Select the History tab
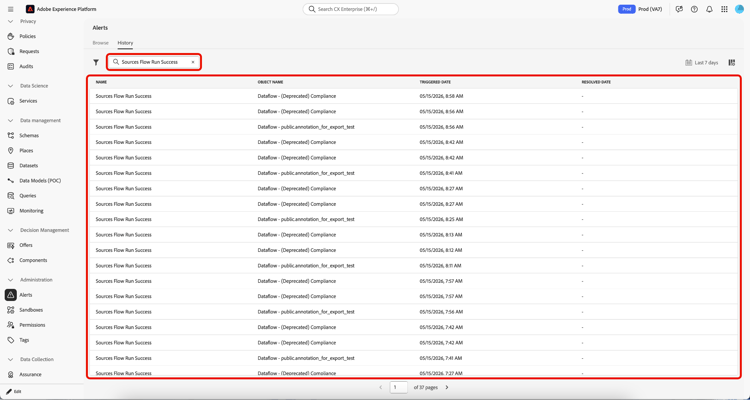 [x=125, y=43]
